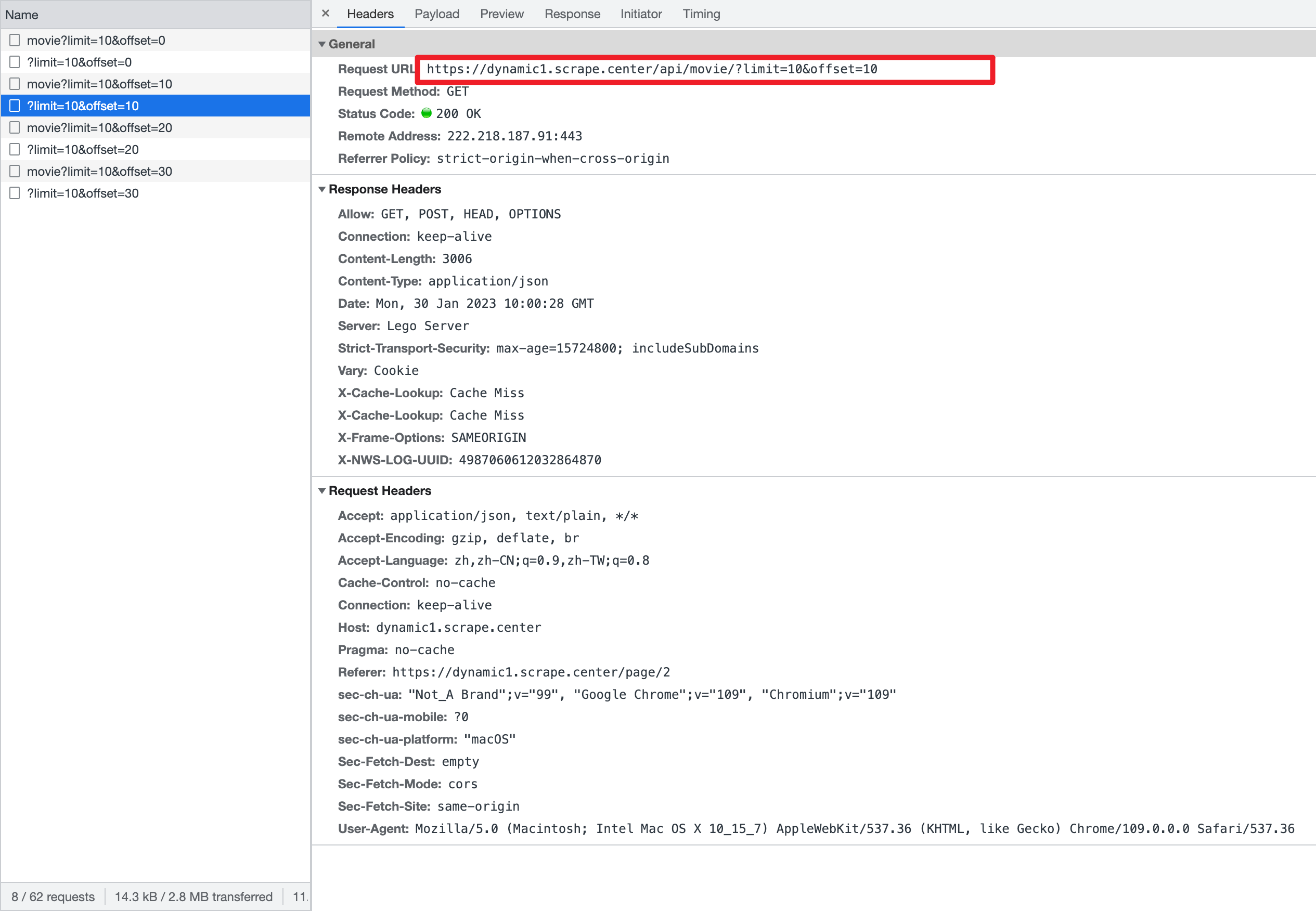Click the green status indicator dot
Screen dimensions: 1316x911
(x=426, y=113)
